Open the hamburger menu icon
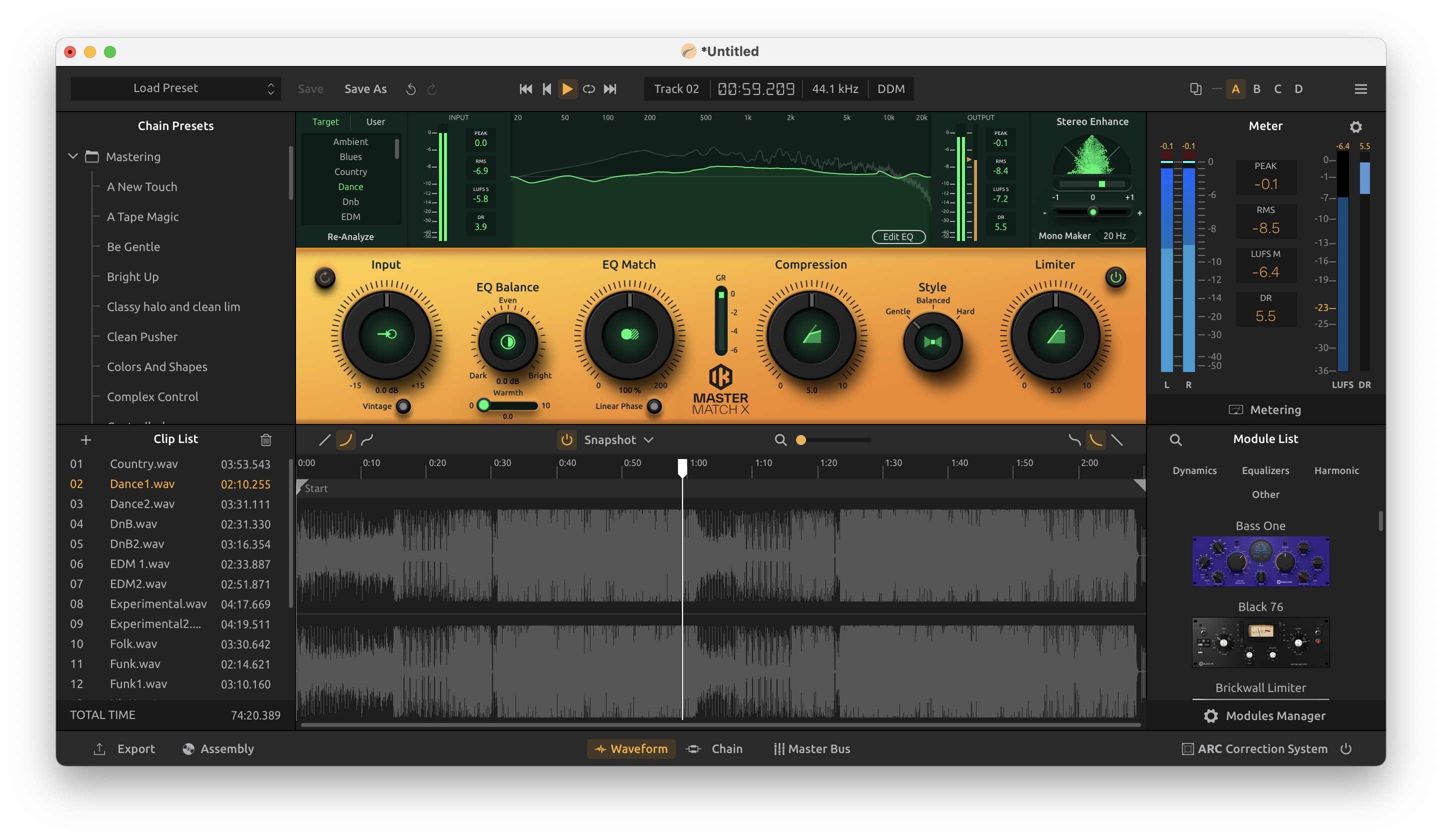Viewport: 1442px width, 840px height. (x=1360, y=88)
